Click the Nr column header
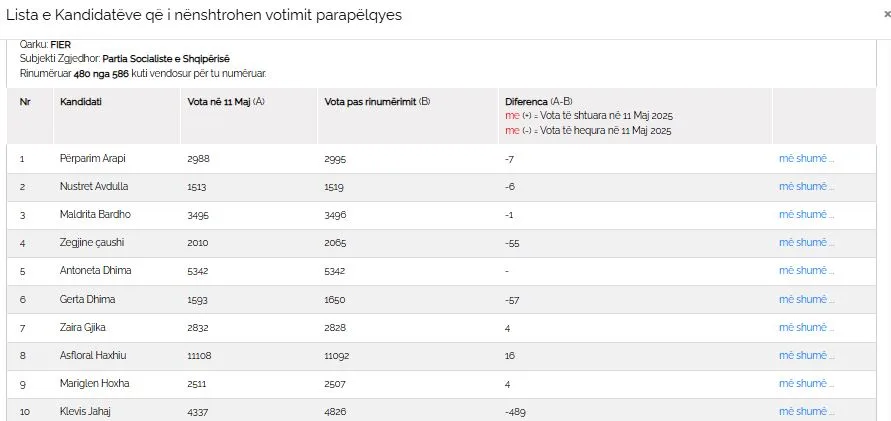 point(25,102)
